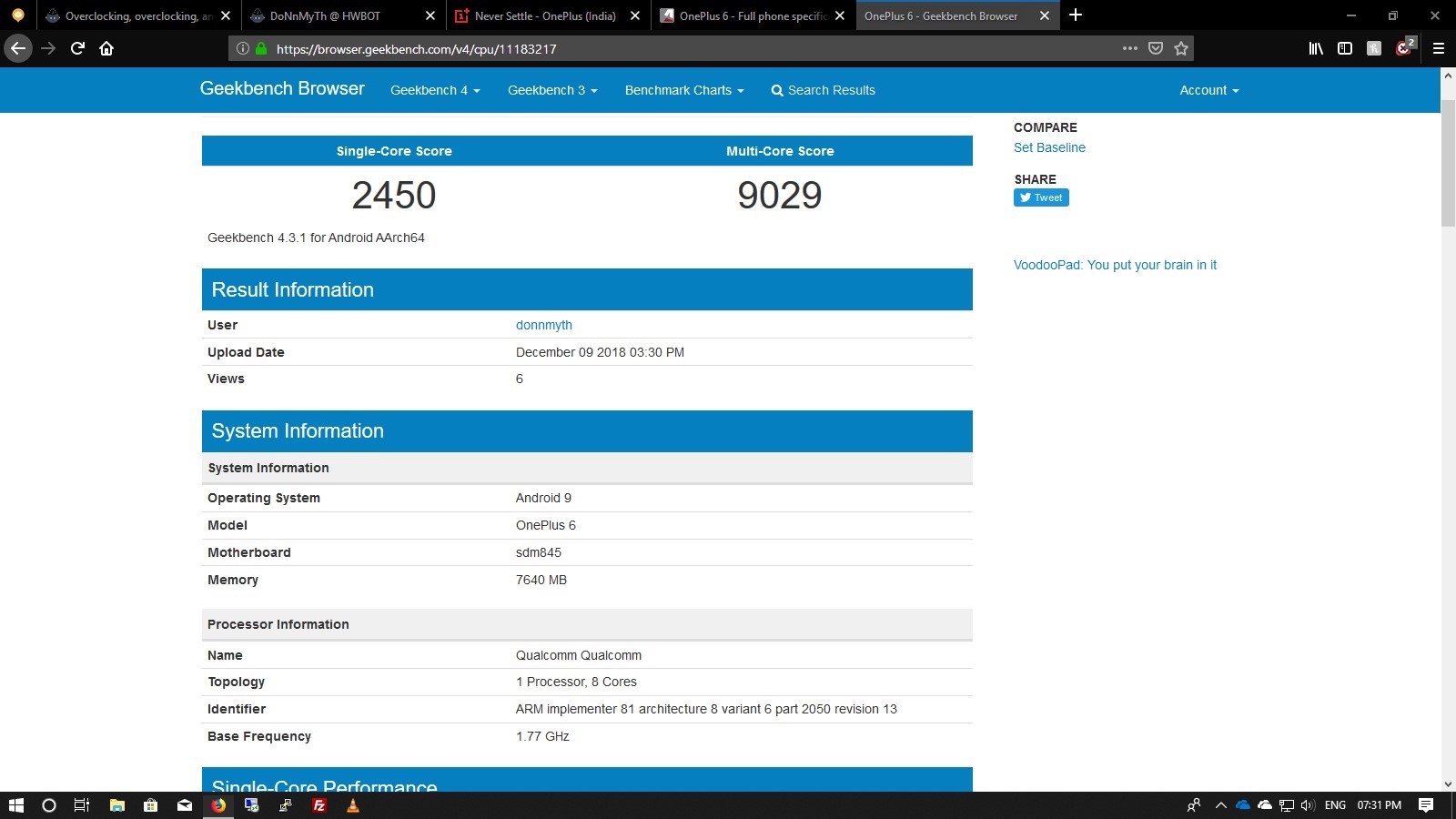Click the 'sdm845' motherboard value
Viewport: 1456px width, 819px height.
(x=539, y=552)
